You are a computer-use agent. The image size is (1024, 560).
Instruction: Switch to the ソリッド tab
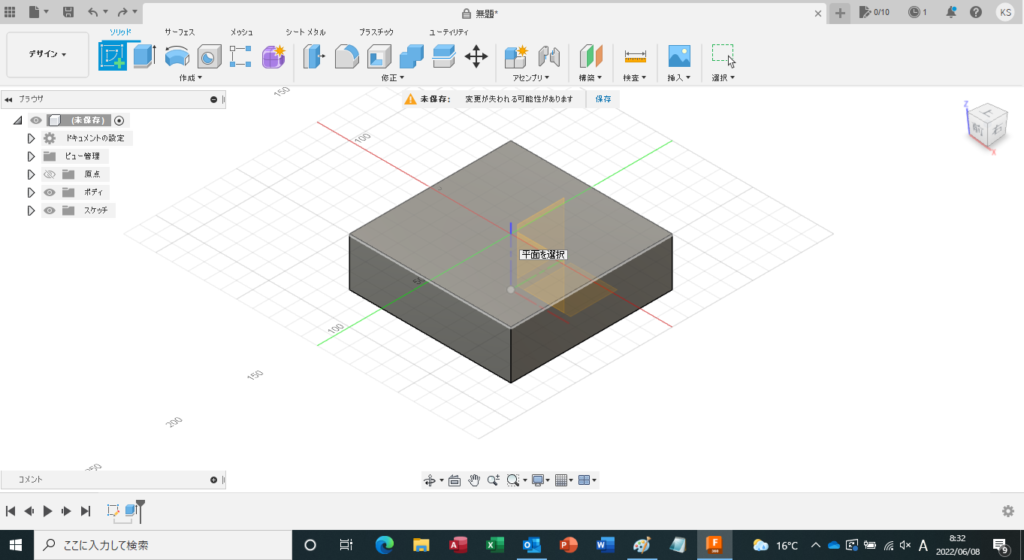point(120,32)
